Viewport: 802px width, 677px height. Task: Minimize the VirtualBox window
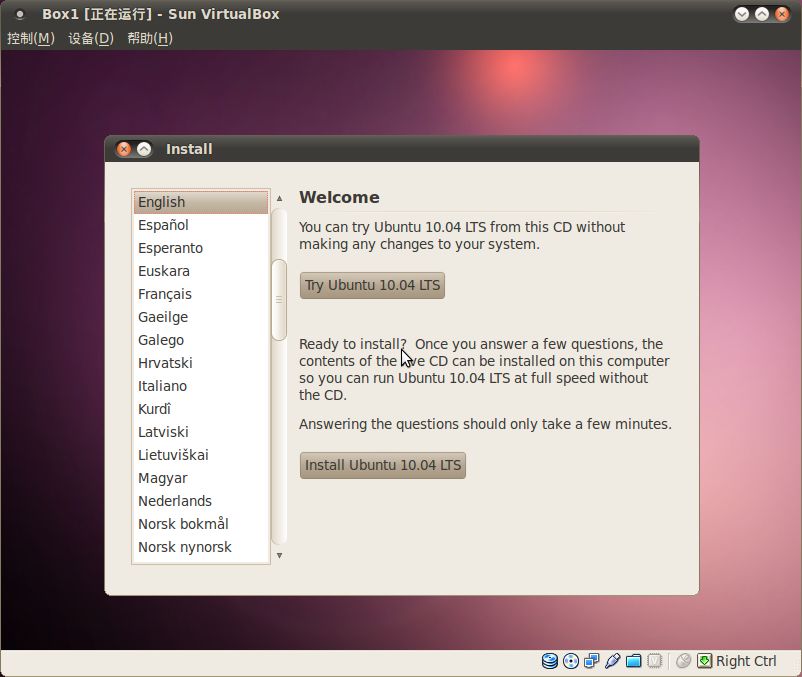tap(742, 14)
